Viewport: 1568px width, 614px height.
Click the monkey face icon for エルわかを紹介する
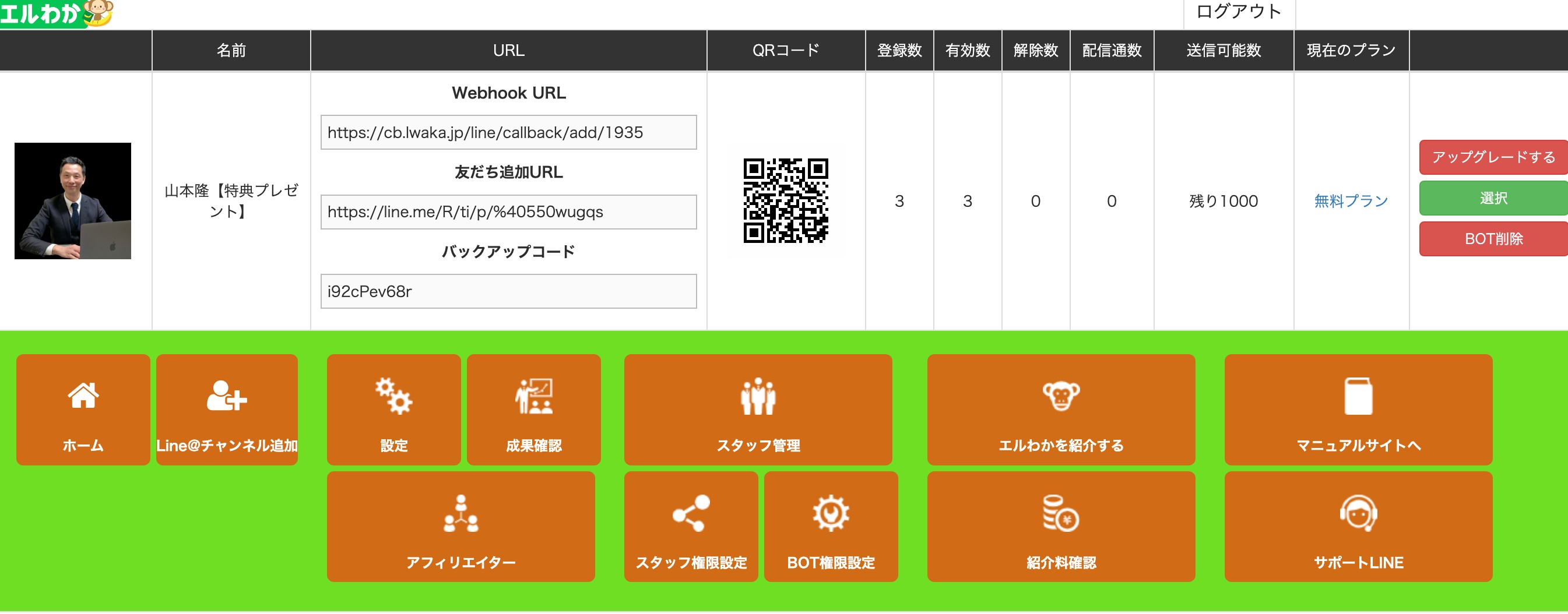(x=1061, y=396)
